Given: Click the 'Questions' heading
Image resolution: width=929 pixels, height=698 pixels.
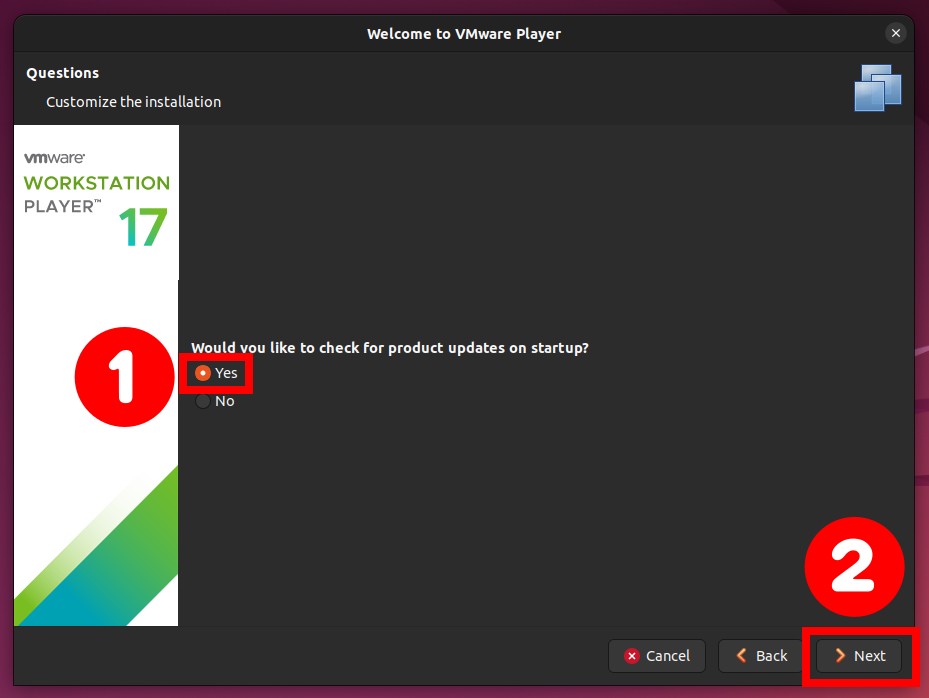Looking at the screenshot, I should (x=62, y=73).
